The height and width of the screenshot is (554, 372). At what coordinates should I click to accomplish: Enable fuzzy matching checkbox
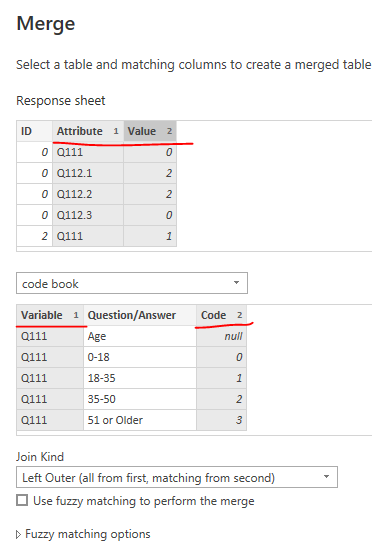pos(22,500)
